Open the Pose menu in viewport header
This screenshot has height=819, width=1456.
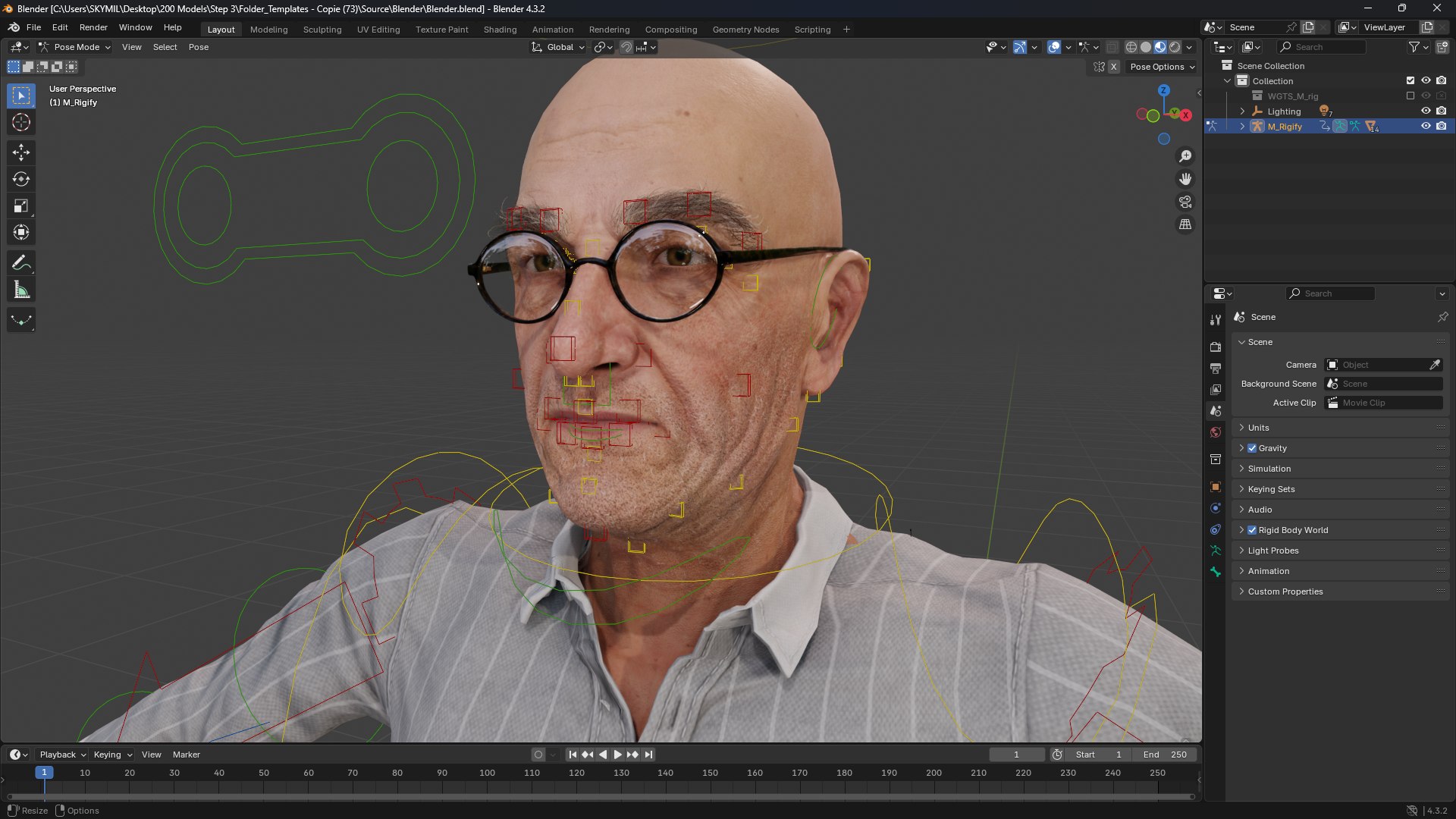(x=199, y=47)
